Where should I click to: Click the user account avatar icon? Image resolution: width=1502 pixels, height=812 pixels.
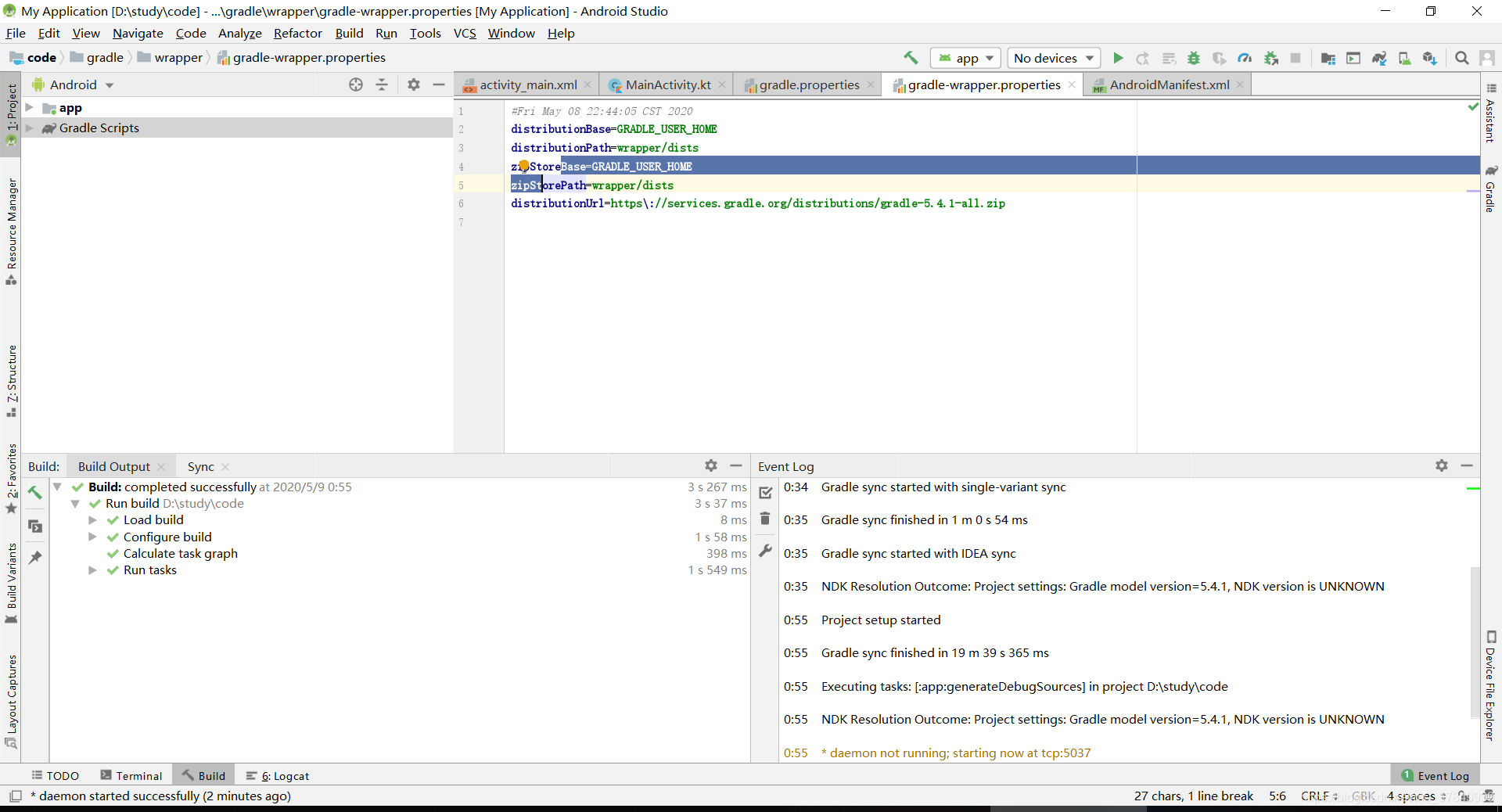click(x=1487, y=58)
